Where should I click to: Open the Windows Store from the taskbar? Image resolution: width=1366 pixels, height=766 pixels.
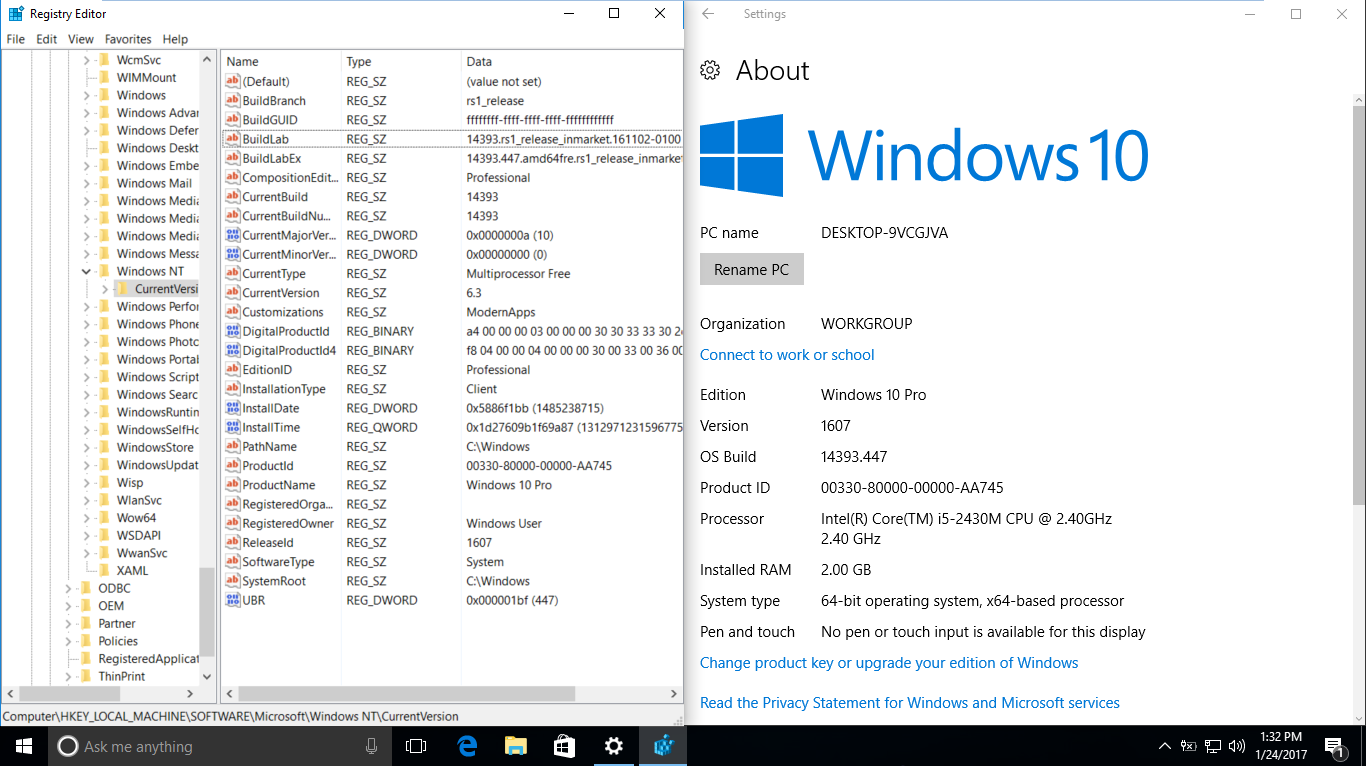(x=564, y=745)
